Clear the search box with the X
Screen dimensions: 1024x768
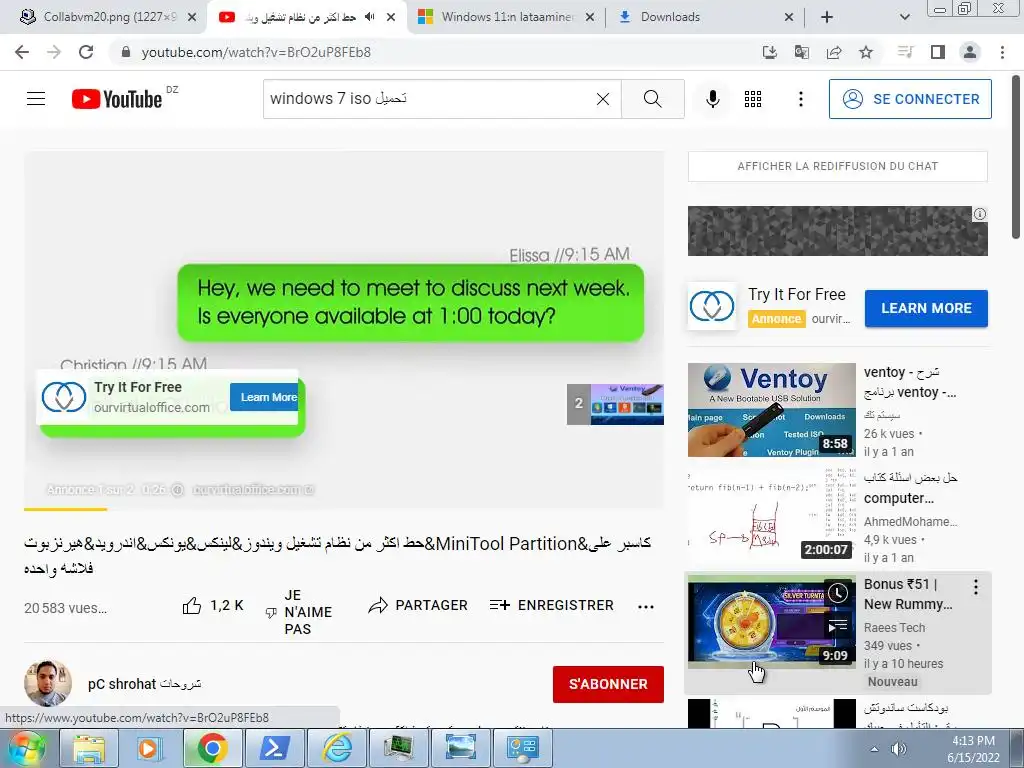(603, 99)
